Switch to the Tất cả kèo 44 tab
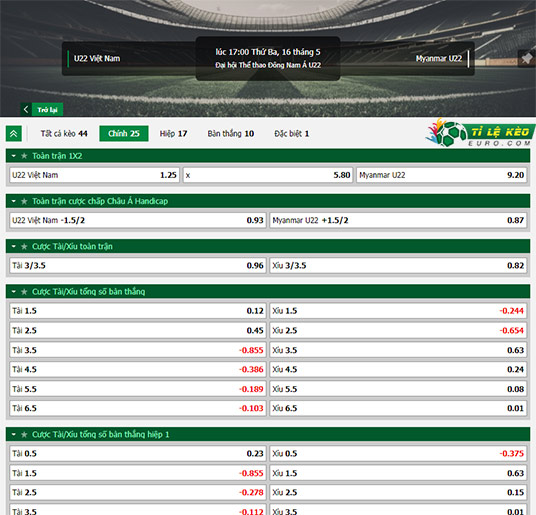The width and height of the screenshot is (536, 515). click(x=64, y=134)
